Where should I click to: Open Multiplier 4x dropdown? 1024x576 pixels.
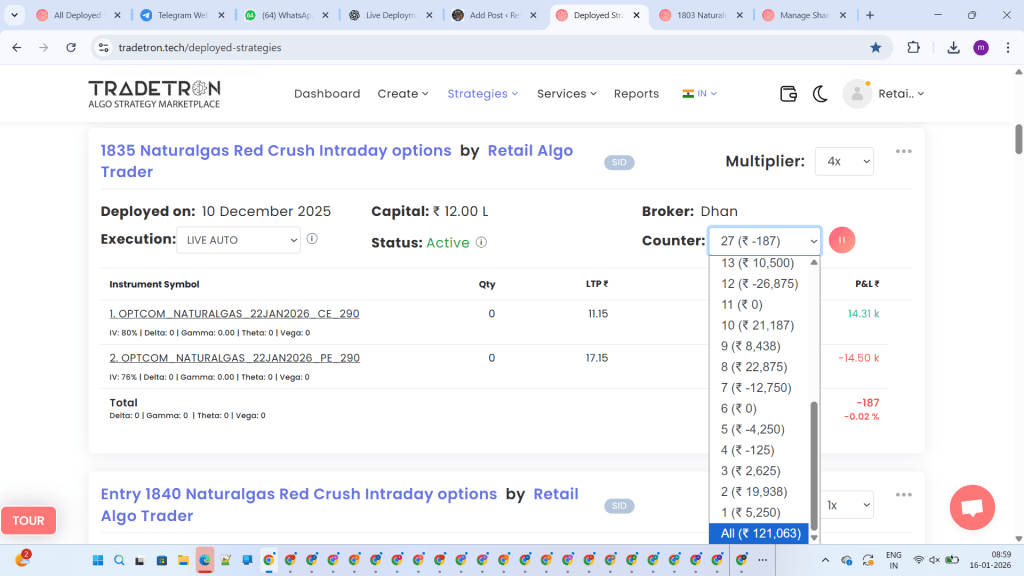tap(844, 161)
